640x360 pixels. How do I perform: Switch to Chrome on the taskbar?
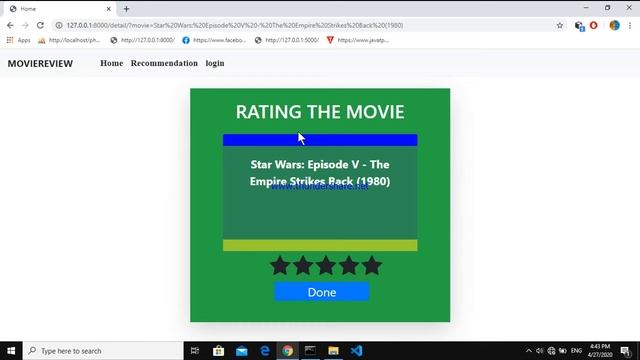(x=287, y=351)
